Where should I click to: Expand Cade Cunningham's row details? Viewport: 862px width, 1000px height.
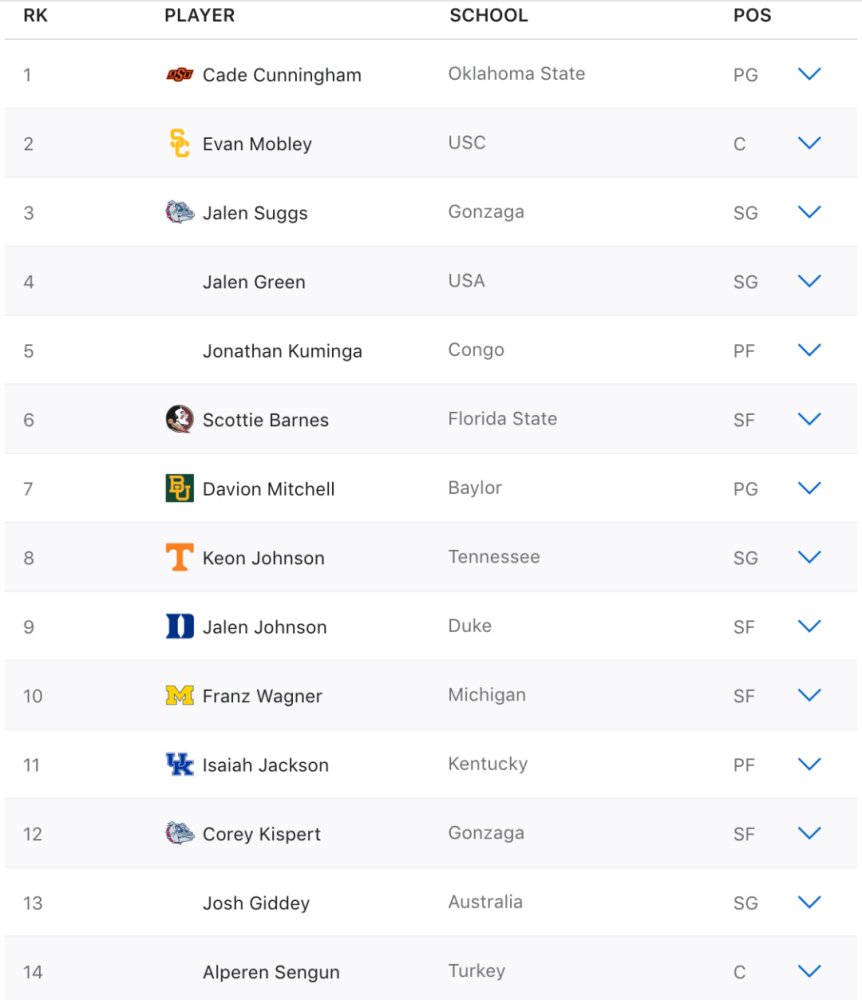point(809,74)
